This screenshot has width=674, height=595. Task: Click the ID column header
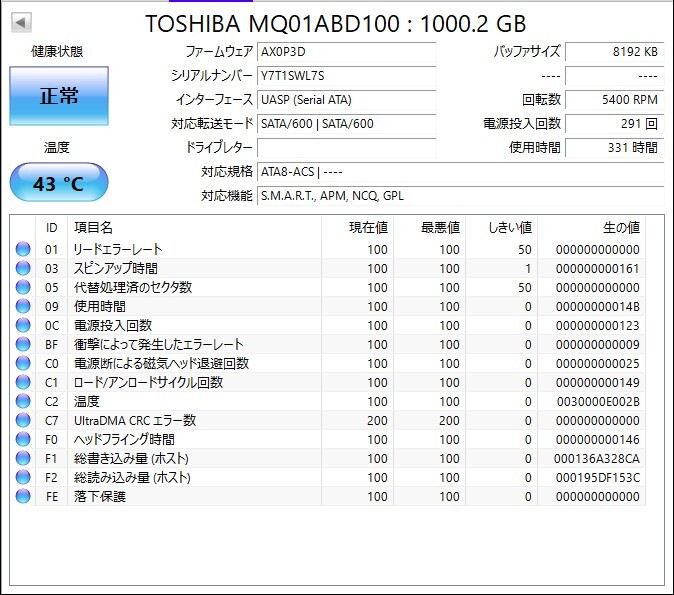pyautogui.click(x=52, y=227)
